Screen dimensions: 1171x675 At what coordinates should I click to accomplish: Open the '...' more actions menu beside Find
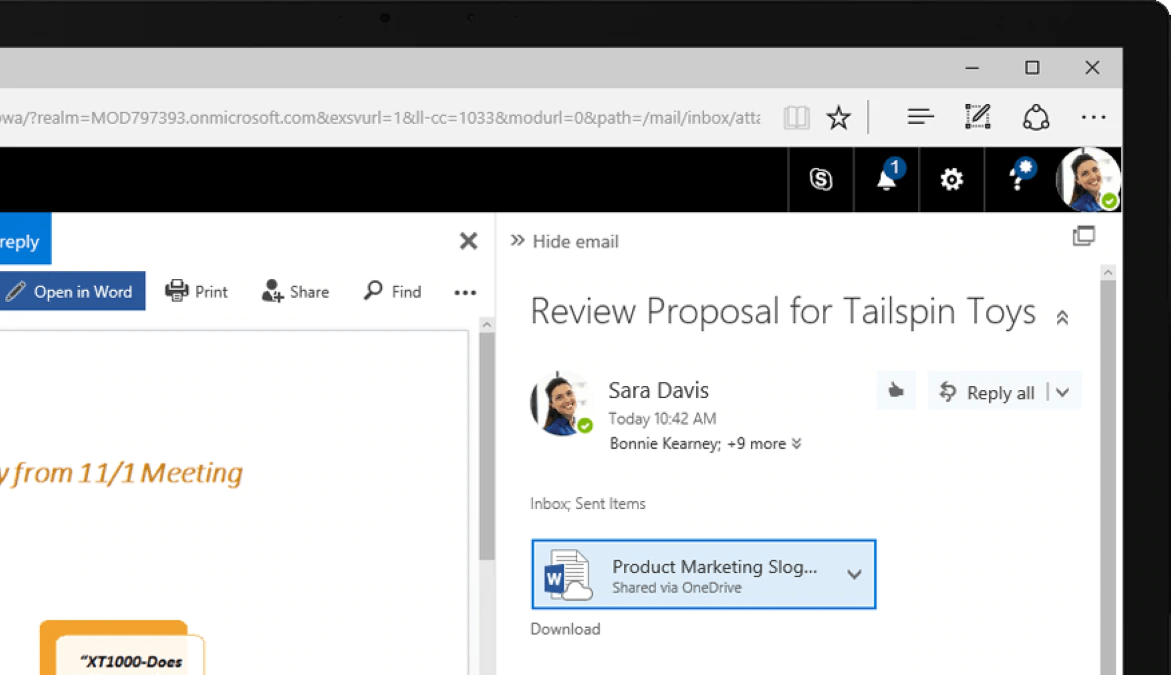point(464,291)
